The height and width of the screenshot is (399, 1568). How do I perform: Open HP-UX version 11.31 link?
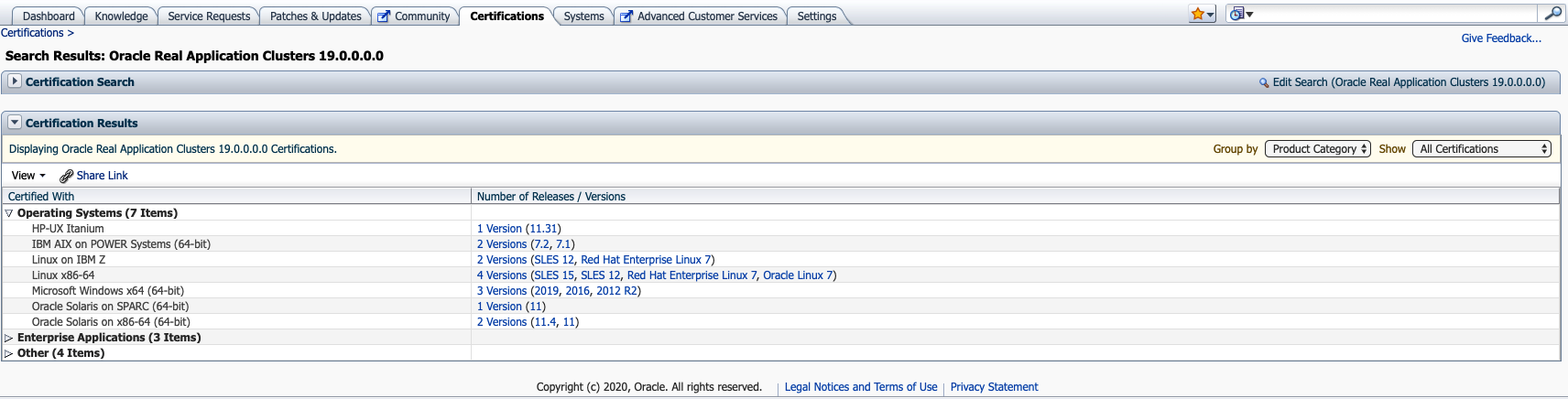[x=543, y=229]
